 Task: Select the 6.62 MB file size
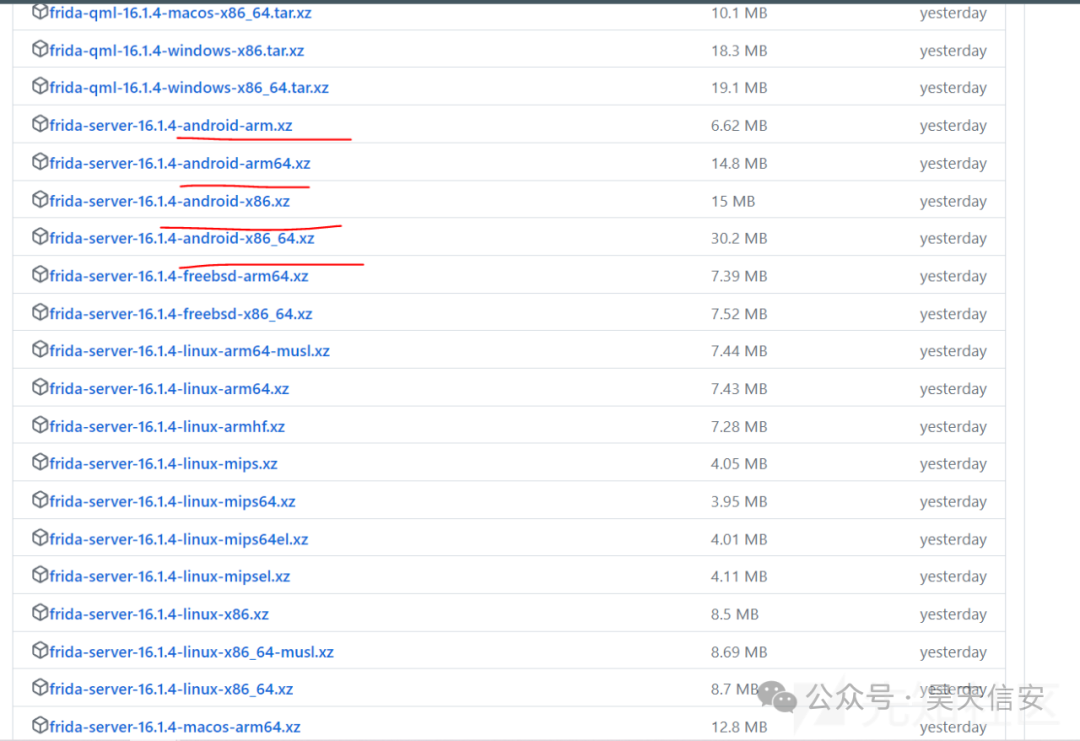click(x=739, y=125)
